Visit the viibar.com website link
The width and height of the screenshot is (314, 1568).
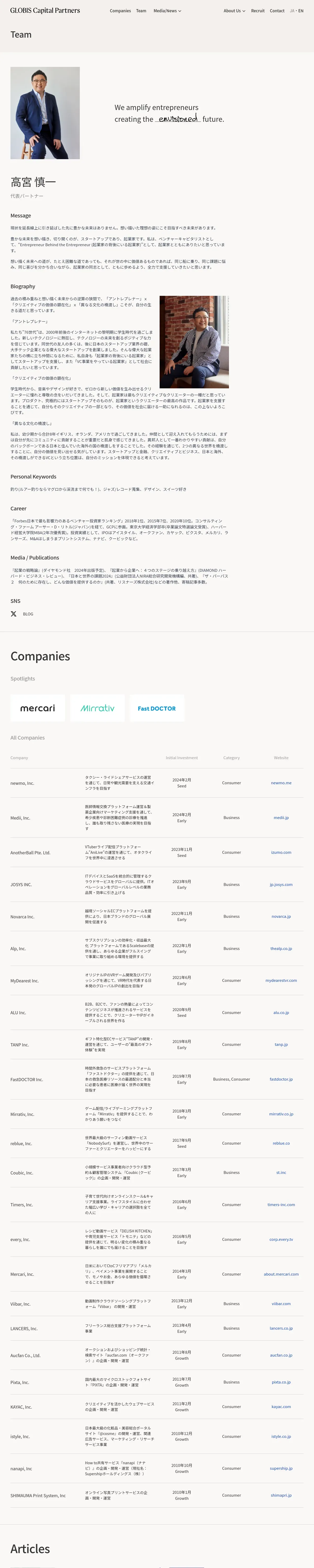[x=281, y=1304]
